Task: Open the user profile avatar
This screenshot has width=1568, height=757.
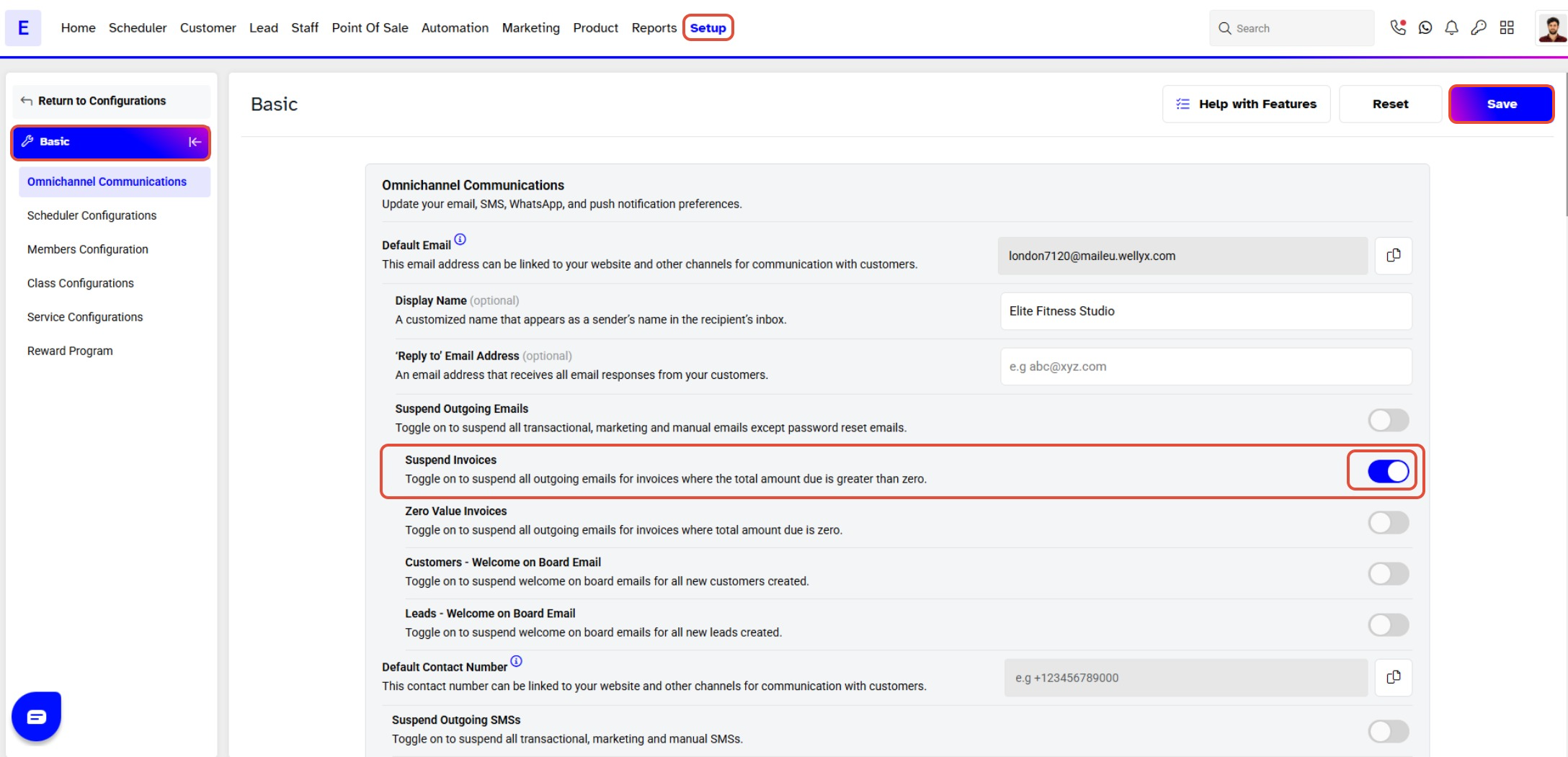Action: point(1551,28)
